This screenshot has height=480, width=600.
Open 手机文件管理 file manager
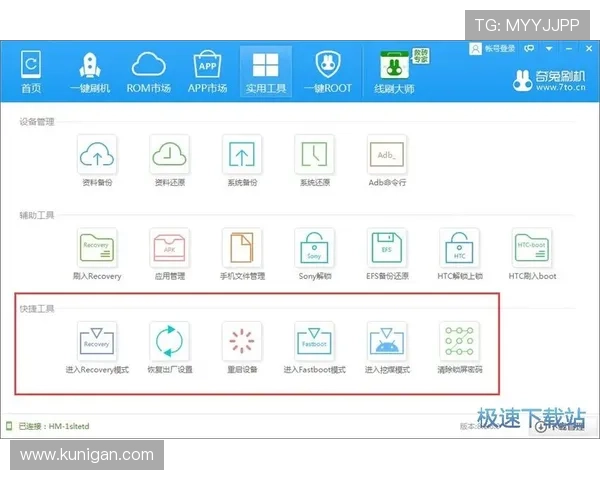tap(242, 254)
